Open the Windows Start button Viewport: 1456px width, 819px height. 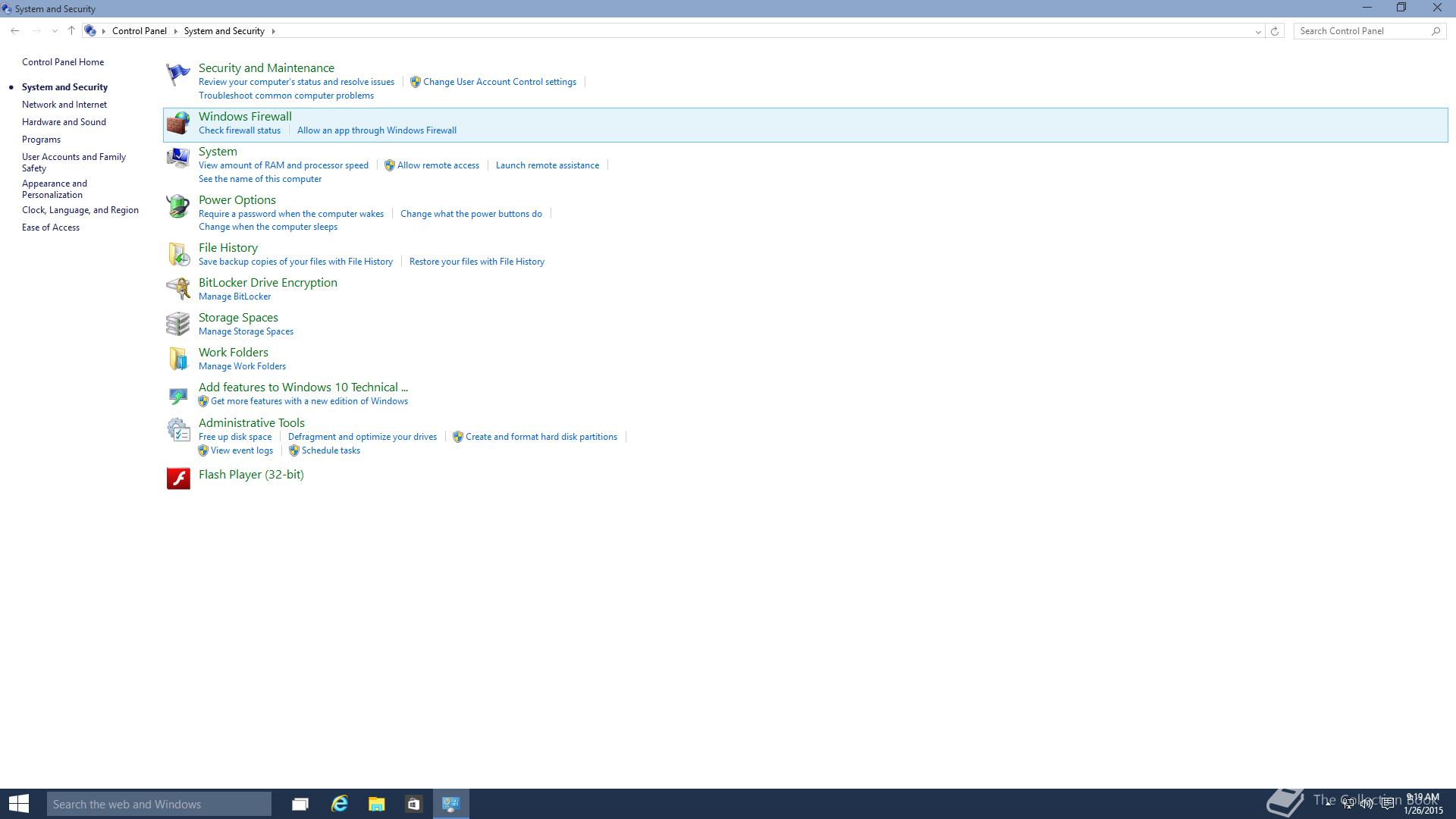(19, 804)
